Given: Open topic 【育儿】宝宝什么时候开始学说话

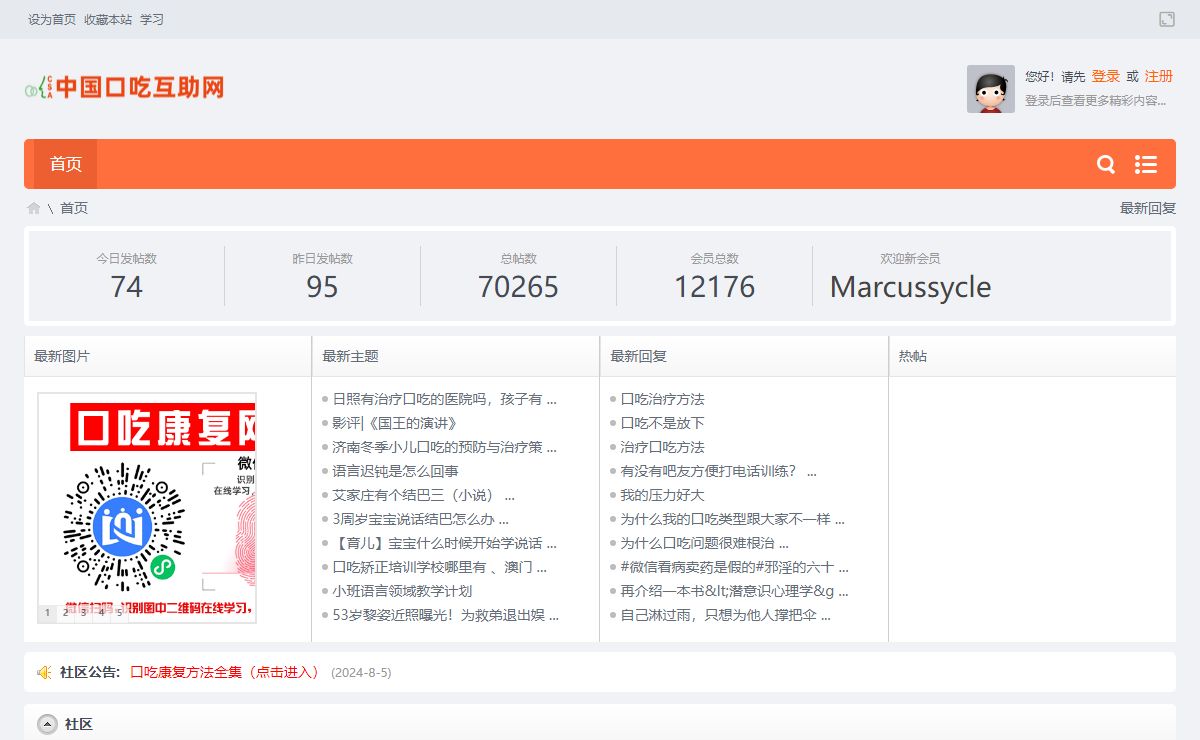Looking at the screenshot, I should (444, 543).
